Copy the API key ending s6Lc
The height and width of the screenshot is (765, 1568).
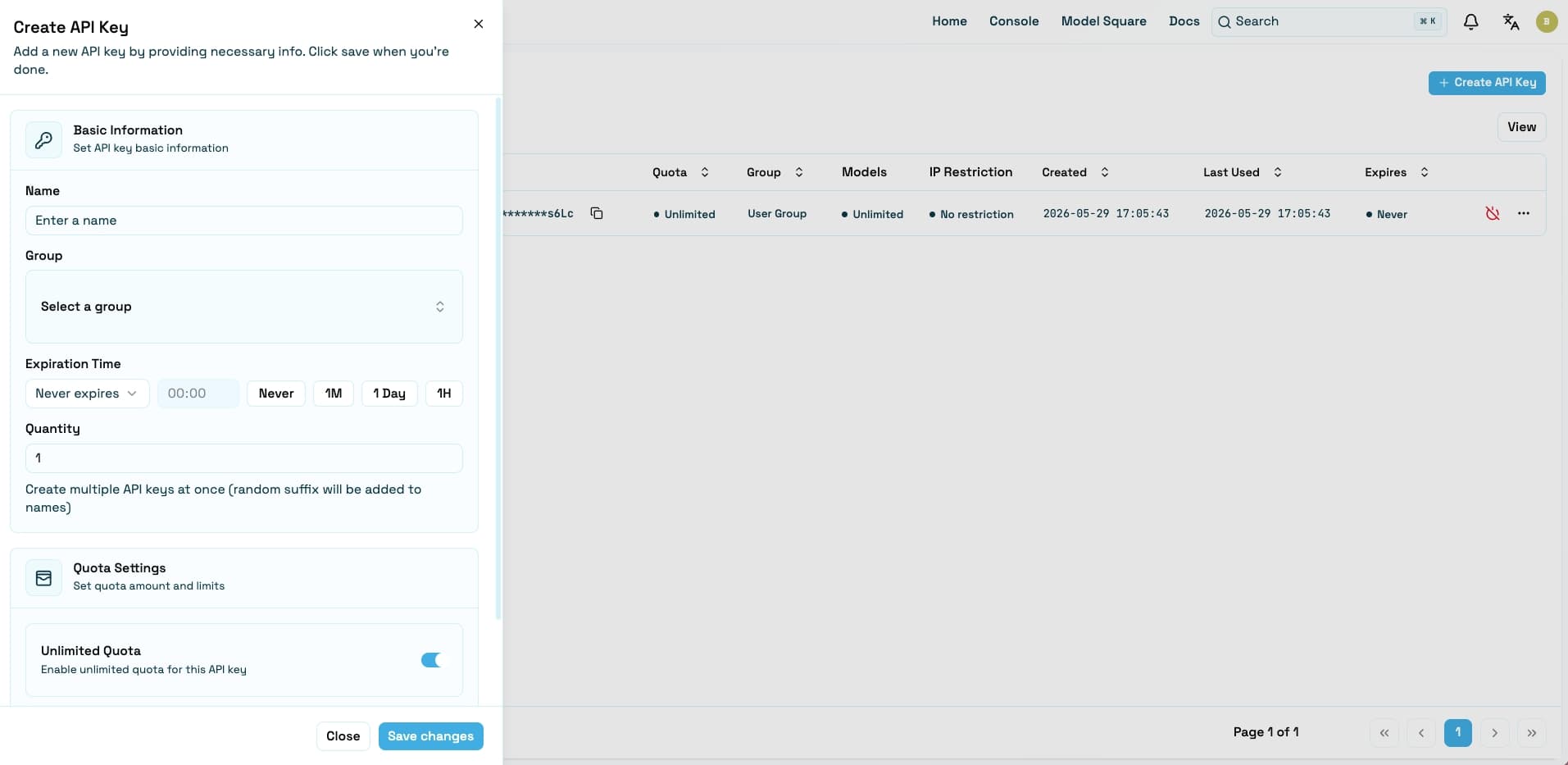(x=597, y=213)
